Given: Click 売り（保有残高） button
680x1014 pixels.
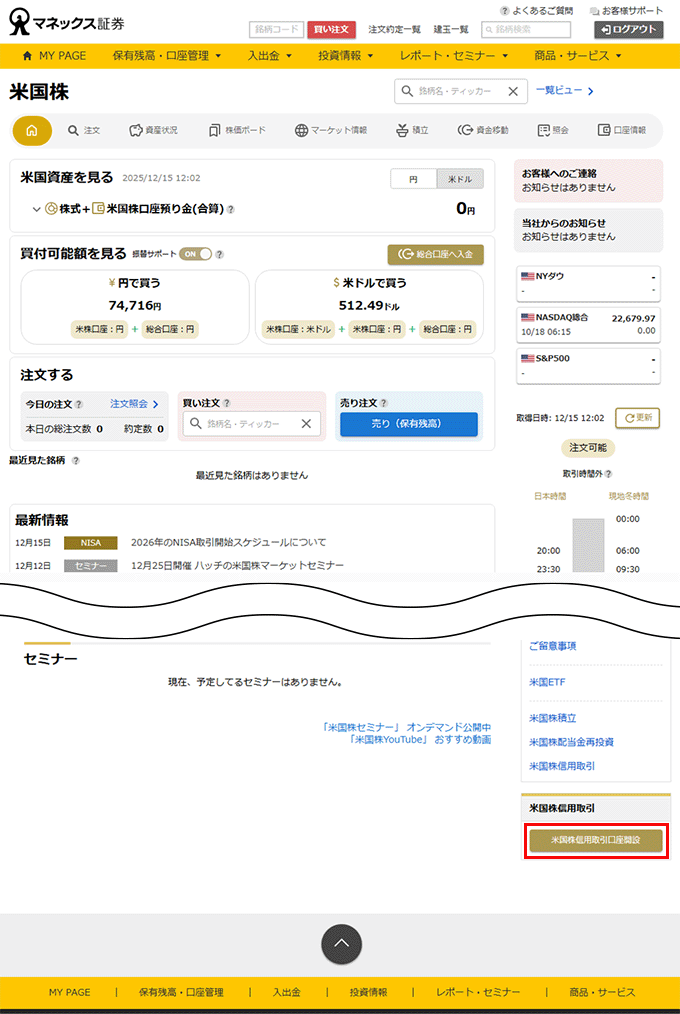Looking at the screenshot, I should point(409,424).
